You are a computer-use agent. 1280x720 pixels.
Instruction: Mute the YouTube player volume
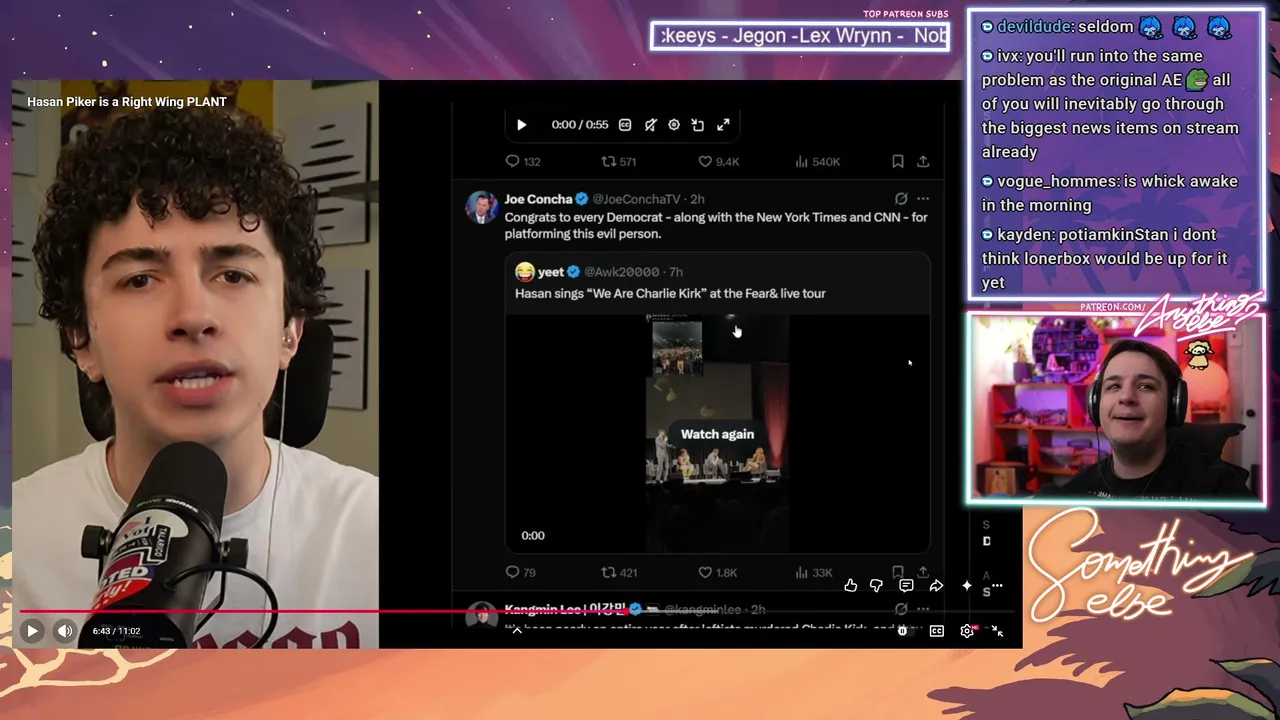[x=65, y=631]
